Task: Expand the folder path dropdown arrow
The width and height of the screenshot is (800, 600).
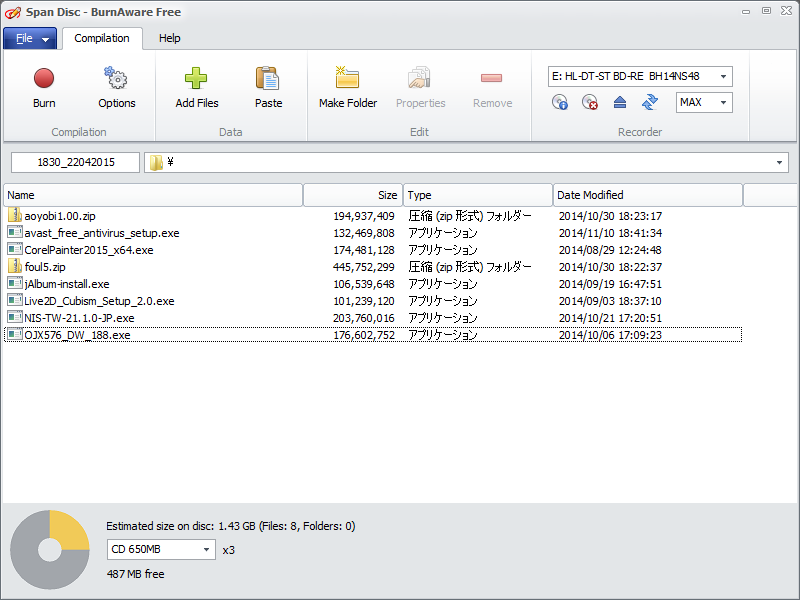Action: 779,163
